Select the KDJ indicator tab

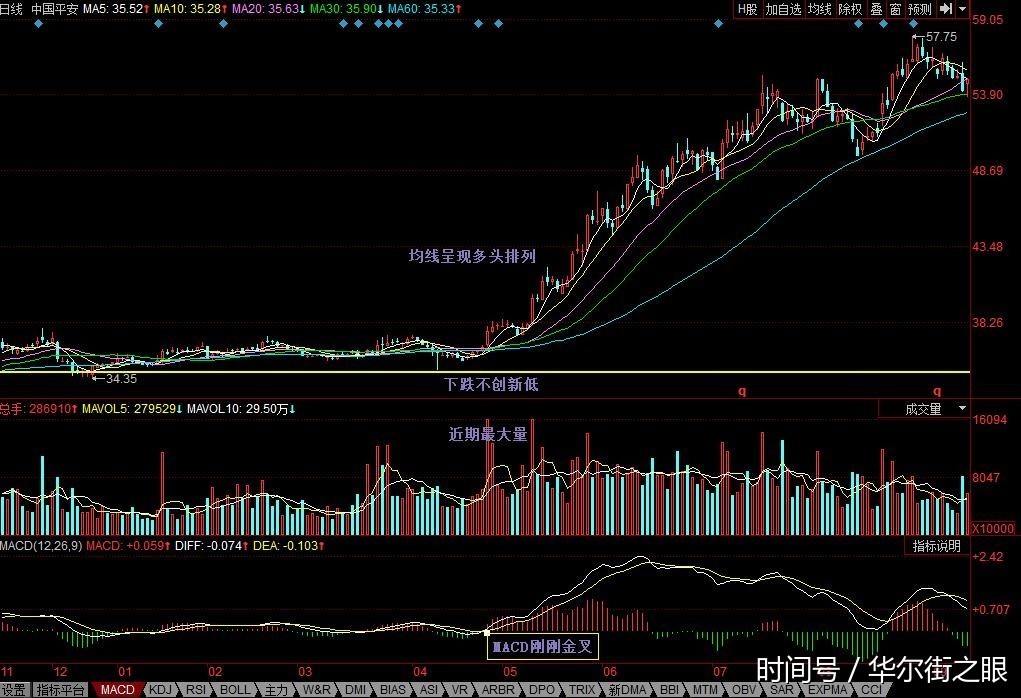click(x=160, y=690)
